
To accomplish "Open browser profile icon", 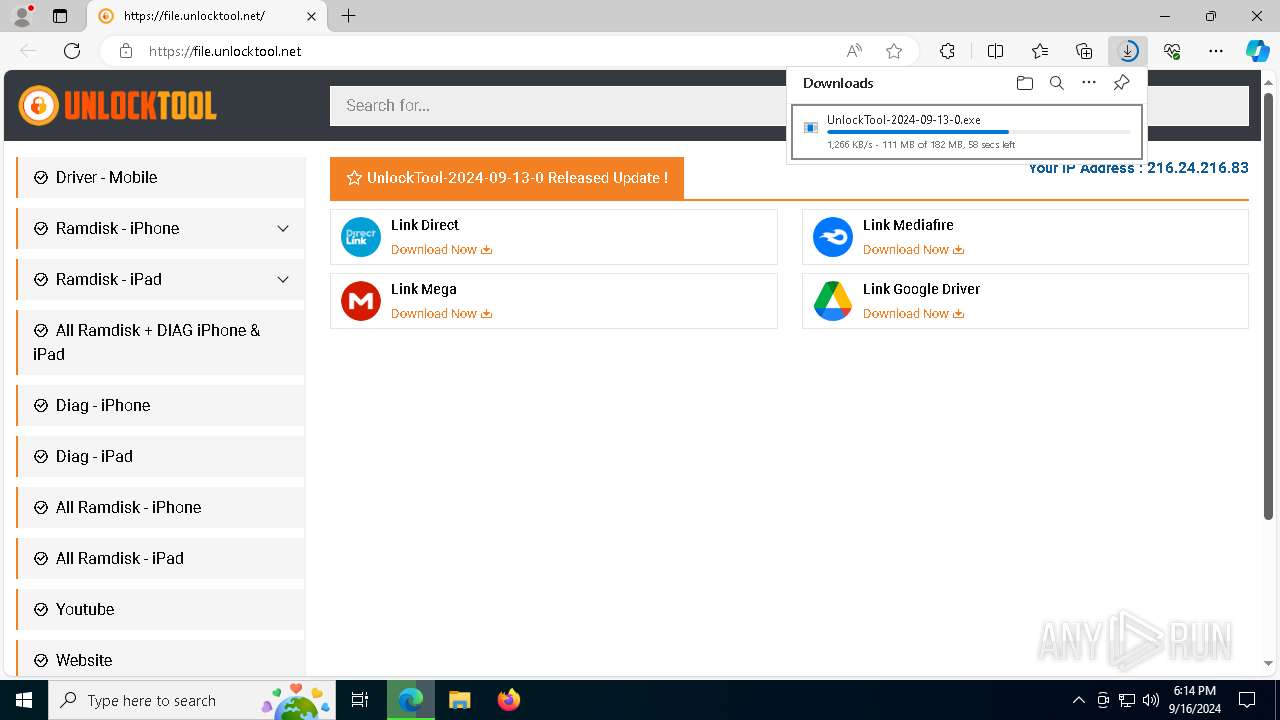I will pos(22,16).
